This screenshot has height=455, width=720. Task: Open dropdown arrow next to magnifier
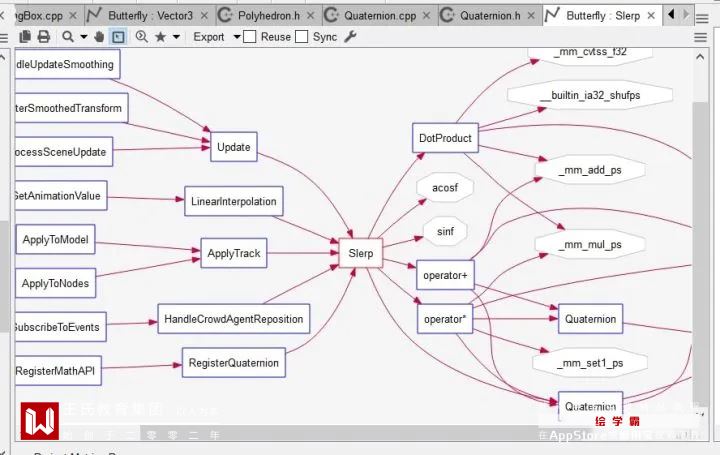click(84, 37)
